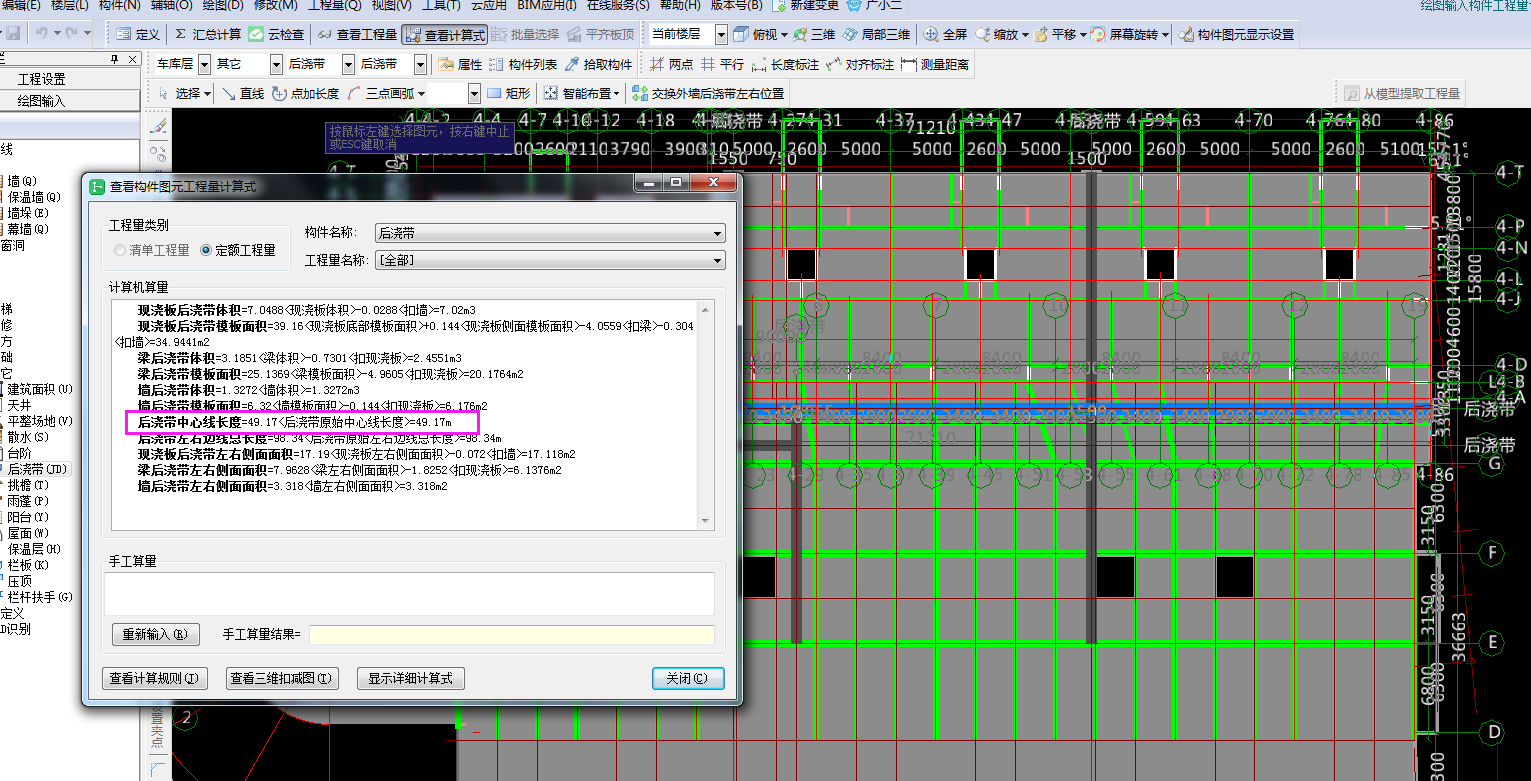This screenshot has width=1531, height=781.
Task: Open 工程量(Q) menu
Action: [x=335, y=6]
